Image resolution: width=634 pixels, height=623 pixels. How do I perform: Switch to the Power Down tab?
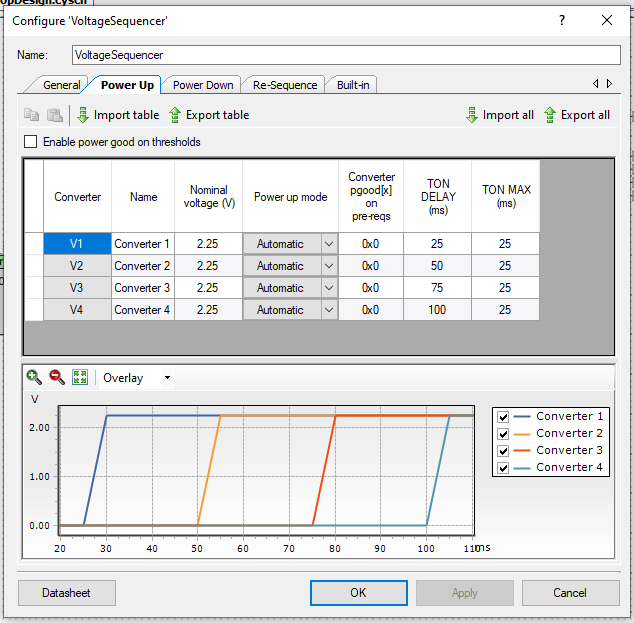pyautogui.click(x=203, y=85)
